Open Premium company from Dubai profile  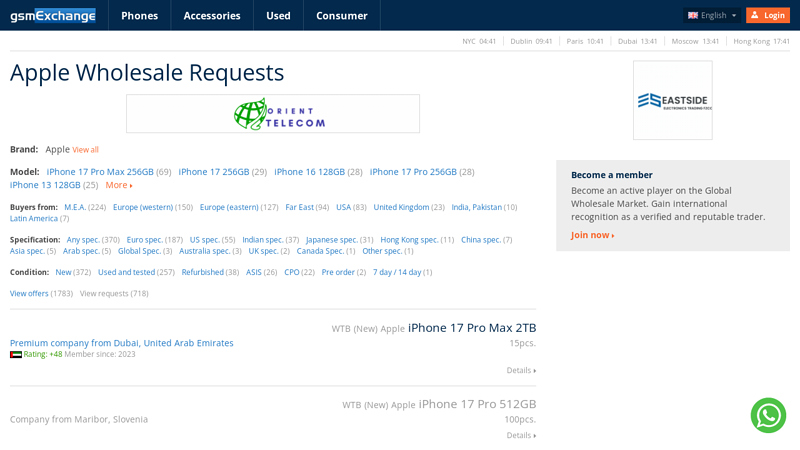pyautogui.click(x=121, y=343)
